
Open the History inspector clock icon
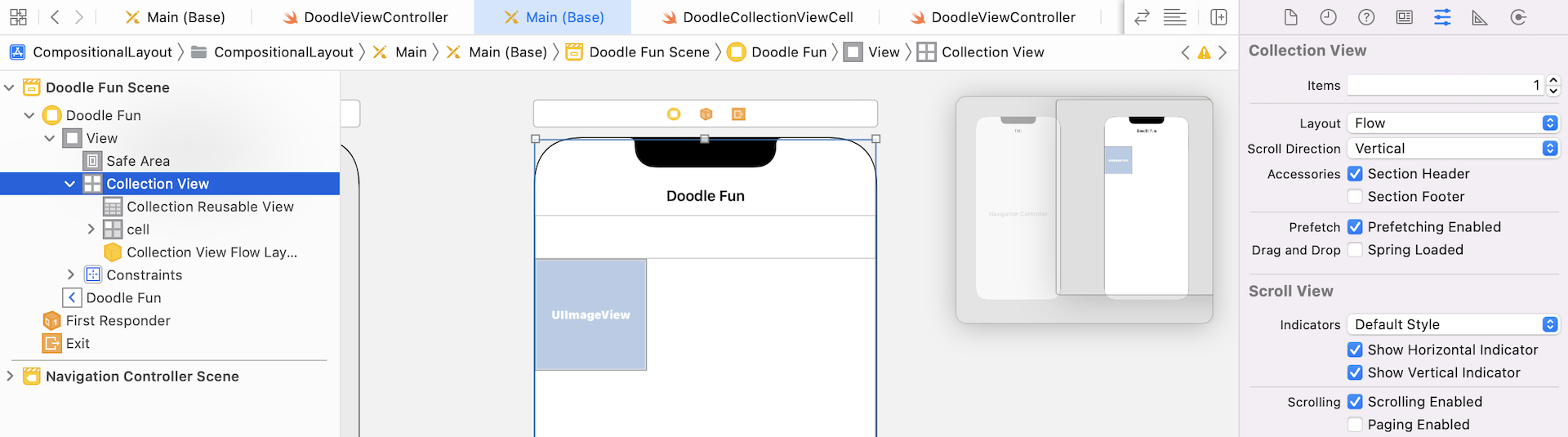(x=1328, y=17)
